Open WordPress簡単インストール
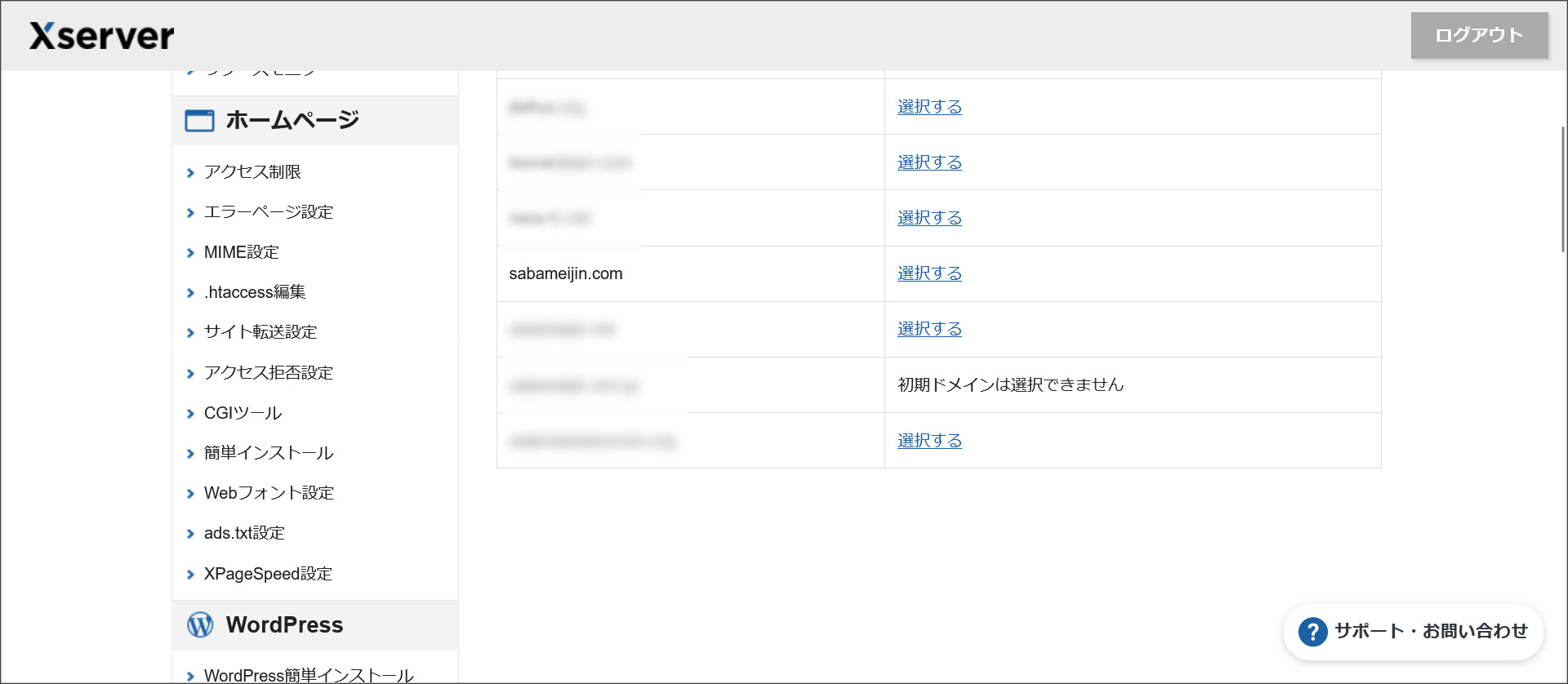 click(308, 675)
